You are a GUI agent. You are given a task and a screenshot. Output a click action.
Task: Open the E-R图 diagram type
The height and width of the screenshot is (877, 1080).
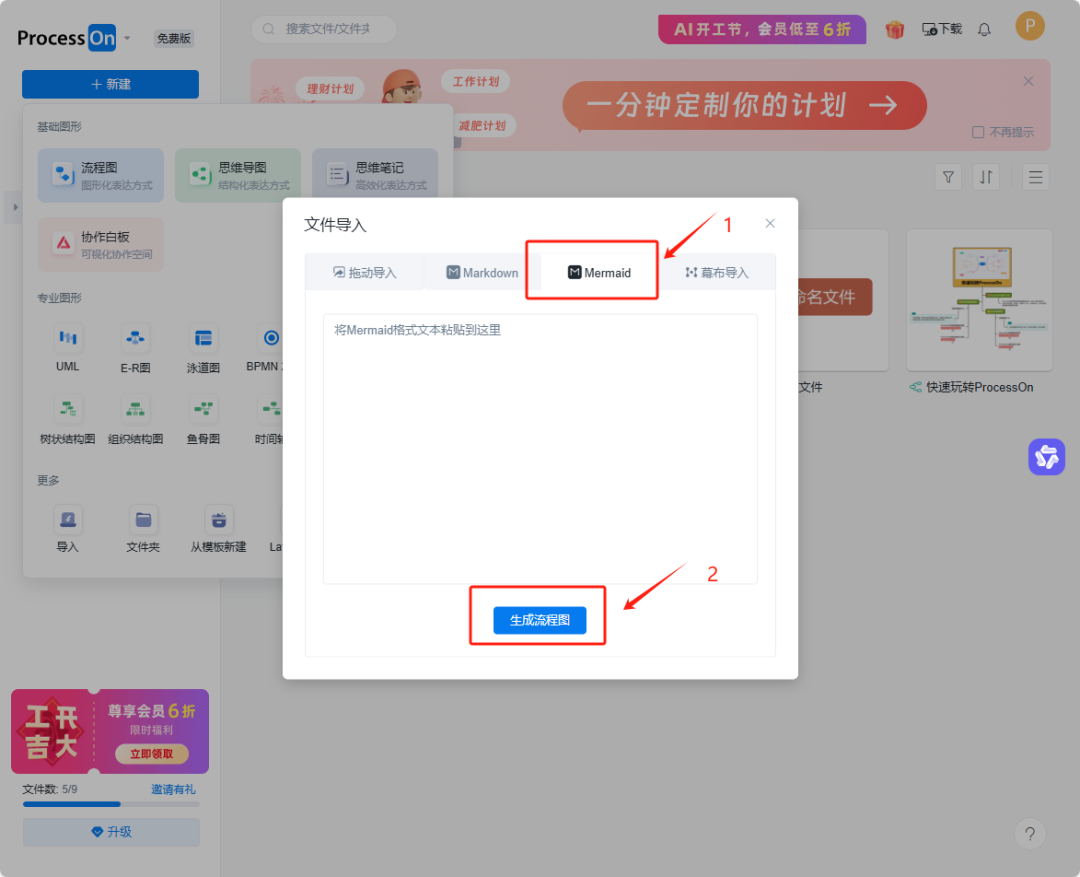tap(135, 340)
